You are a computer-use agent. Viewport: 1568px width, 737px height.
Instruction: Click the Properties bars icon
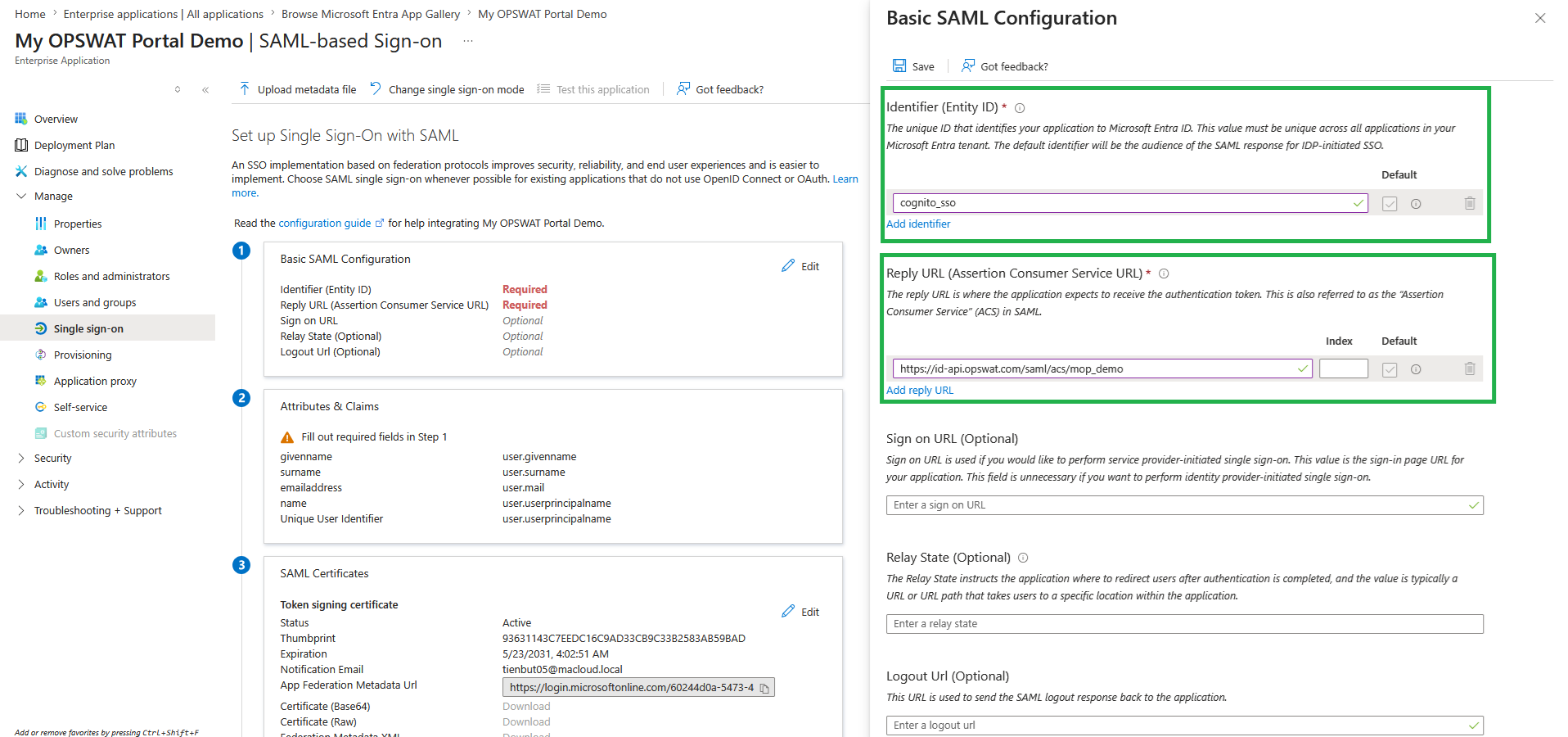tap(41, 224)
